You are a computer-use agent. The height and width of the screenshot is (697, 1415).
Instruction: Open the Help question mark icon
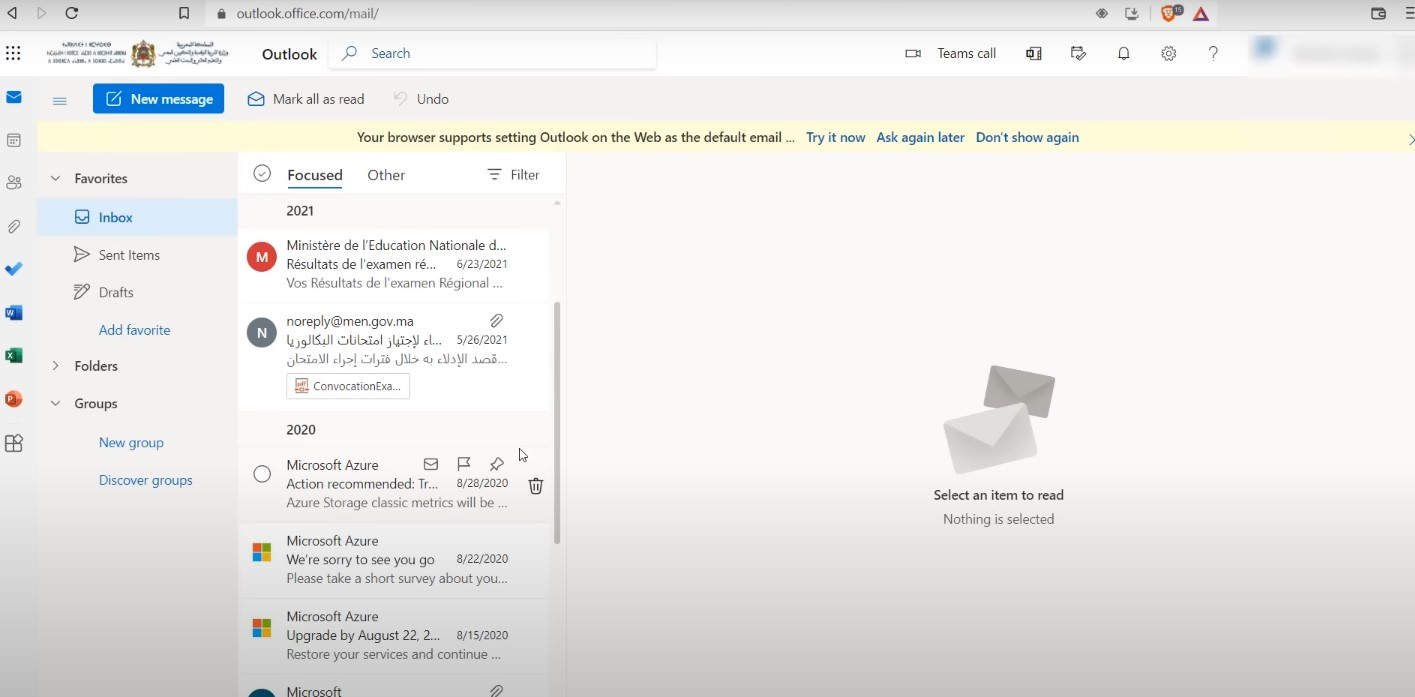[1213, 54]
